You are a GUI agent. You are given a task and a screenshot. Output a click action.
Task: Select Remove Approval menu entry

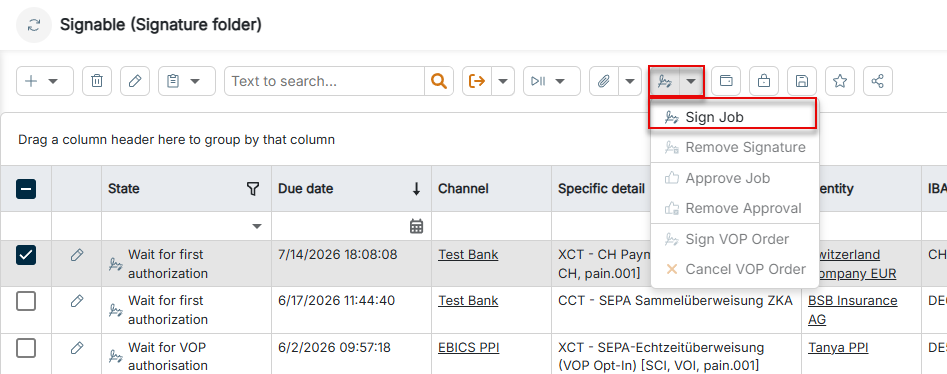point(734,208)
